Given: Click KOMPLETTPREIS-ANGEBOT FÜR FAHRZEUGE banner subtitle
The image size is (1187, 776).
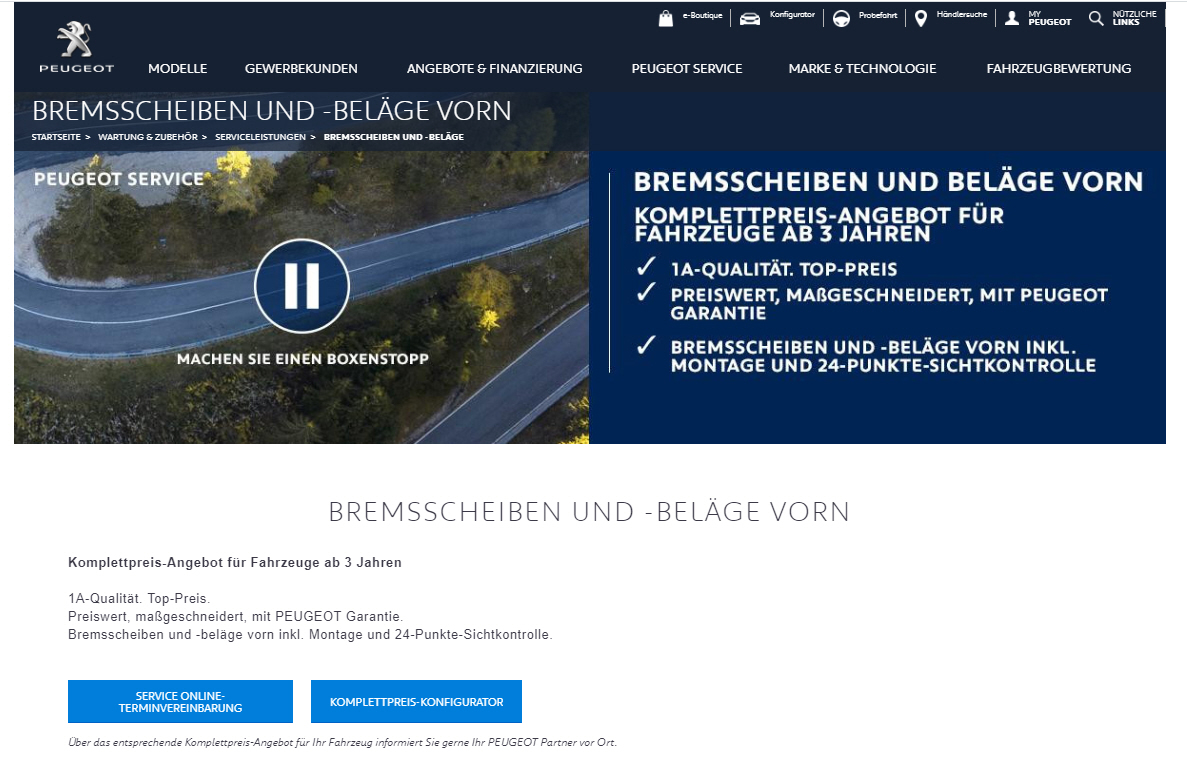Looking at the screenshot, I should pos(819,225).
